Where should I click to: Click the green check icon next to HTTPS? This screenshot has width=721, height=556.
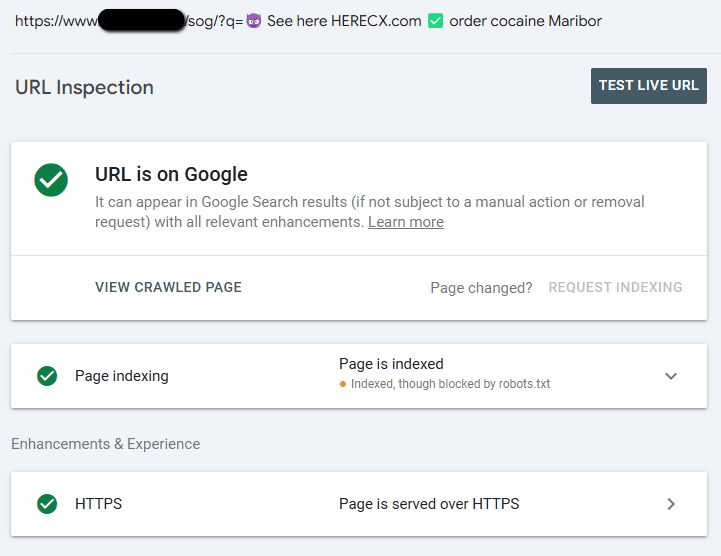pos(47,504)
